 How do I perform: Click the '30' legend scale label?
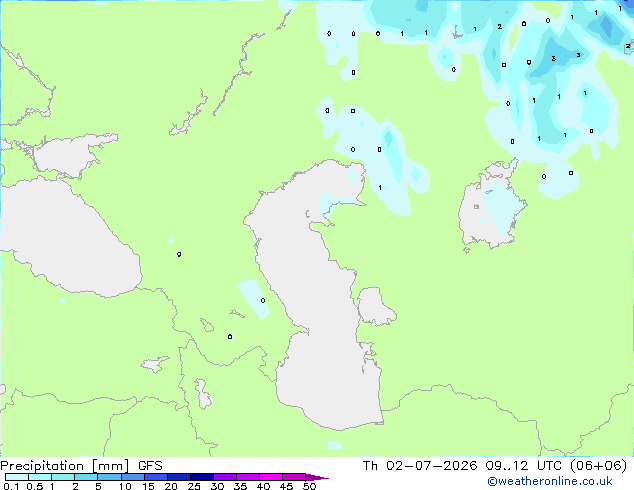pyautogui.click(x=217, y=486)
